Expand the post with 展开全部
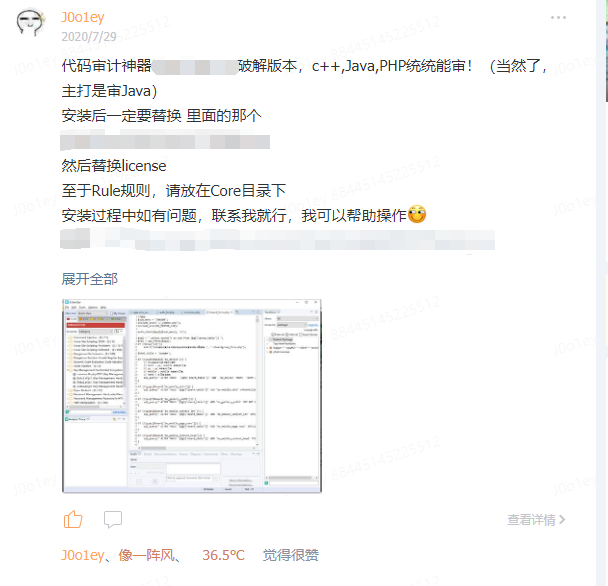The height and width of the screenshot is (586, 608). point(90,279)
